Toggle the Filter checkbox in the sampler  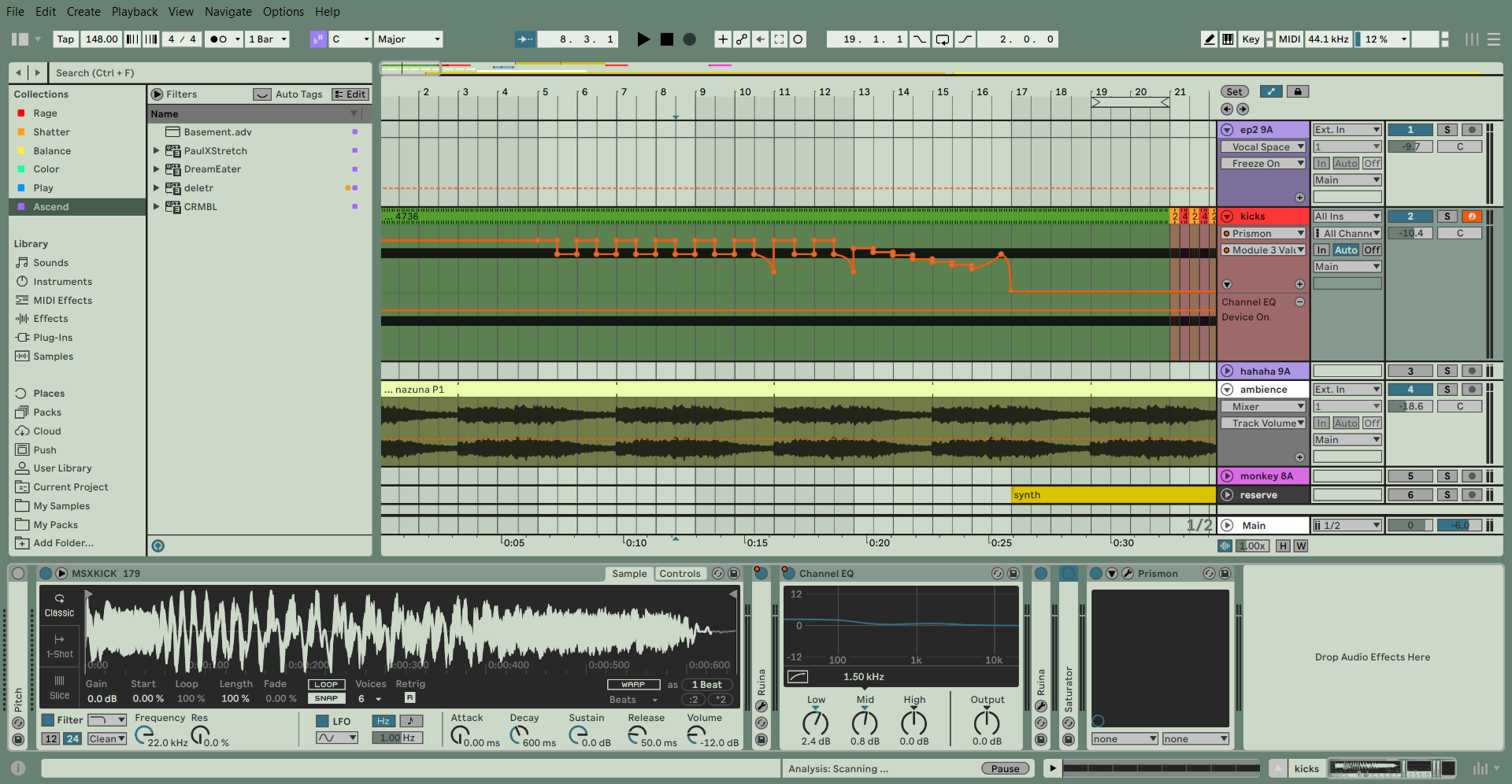tap(48, 720)
